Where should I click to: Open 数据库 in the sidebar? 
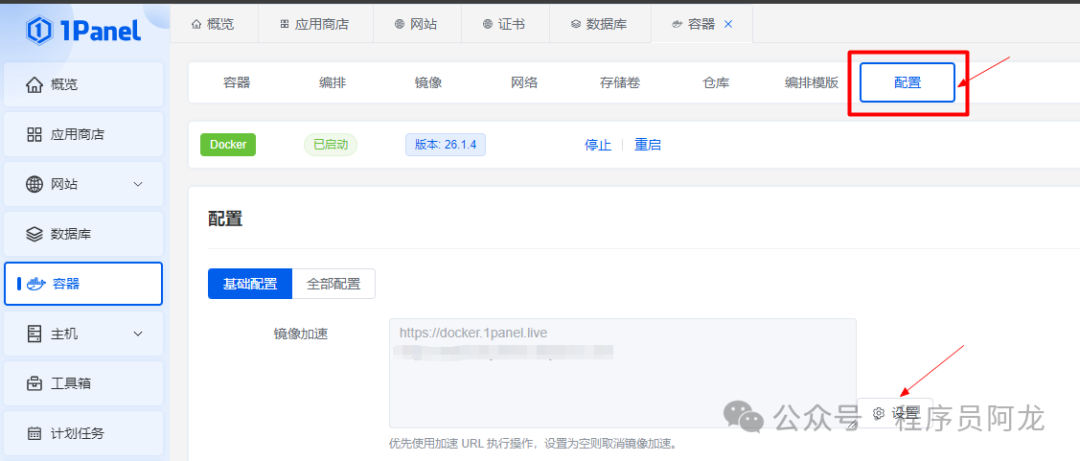pyautogui.click(x=83, y=234)
